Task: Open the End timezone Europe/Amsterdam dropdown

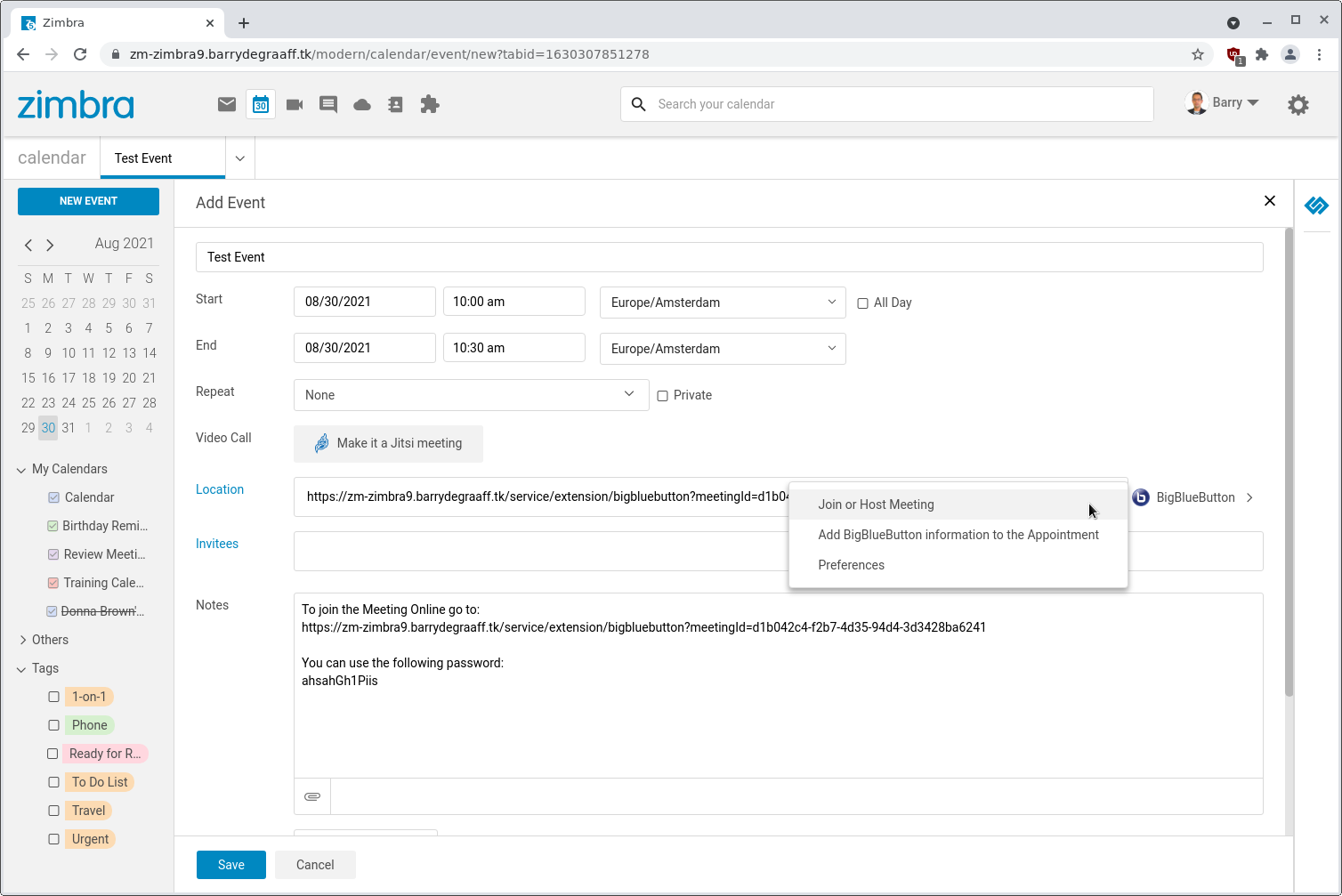Action: 723,349
